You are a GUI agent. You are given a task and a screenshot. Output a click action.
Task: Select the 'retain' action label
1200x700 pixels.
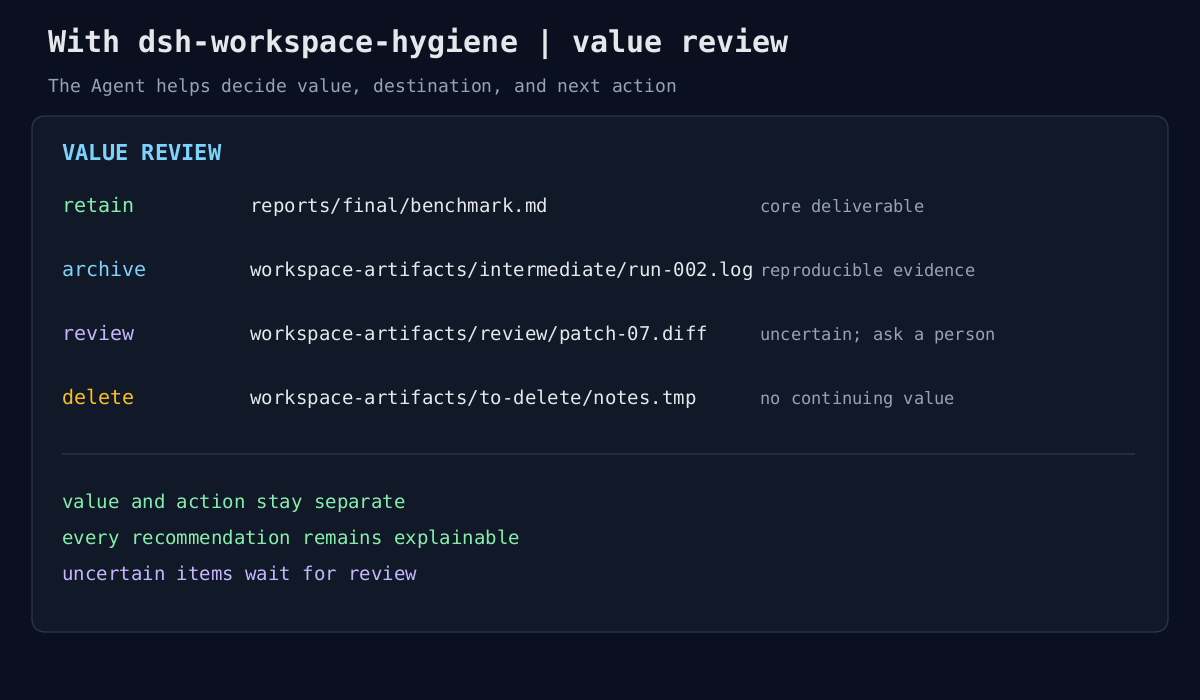click(x=98, y=205)
